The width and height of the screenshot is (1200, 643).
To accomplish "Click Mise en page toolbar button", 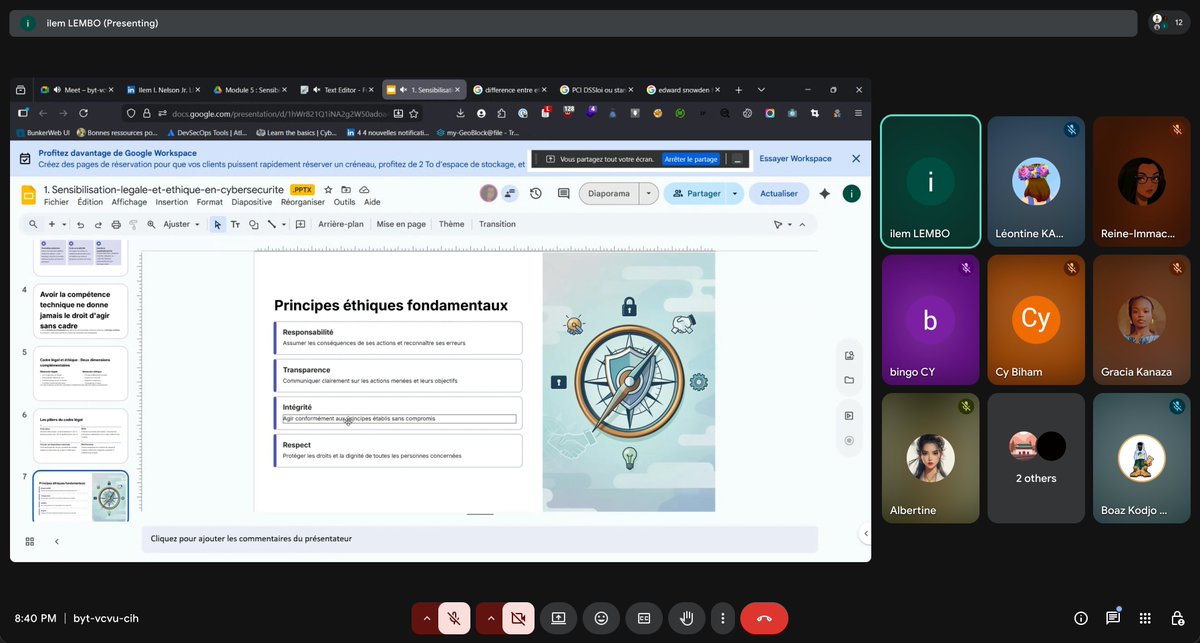I will coord(401,224).
